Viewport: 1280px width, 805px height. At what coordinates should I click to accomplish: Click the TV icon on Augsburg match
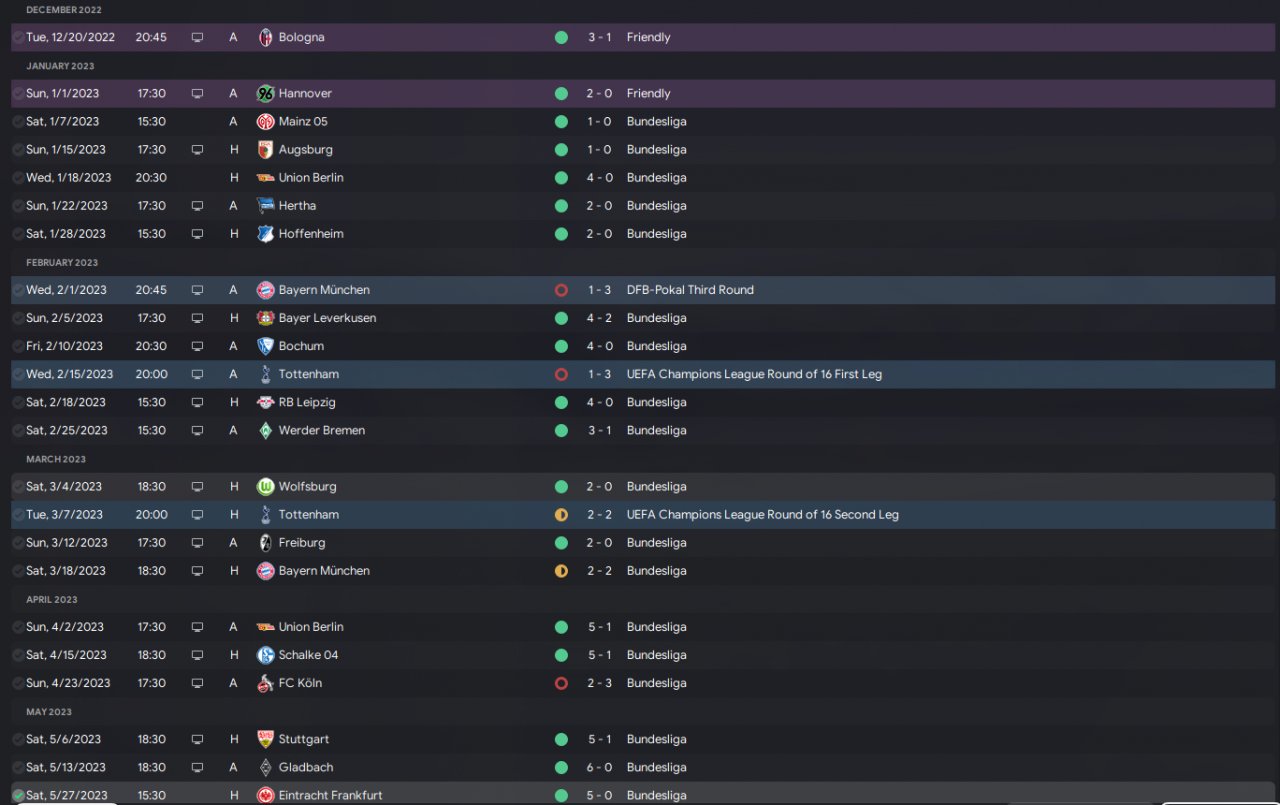197,149
